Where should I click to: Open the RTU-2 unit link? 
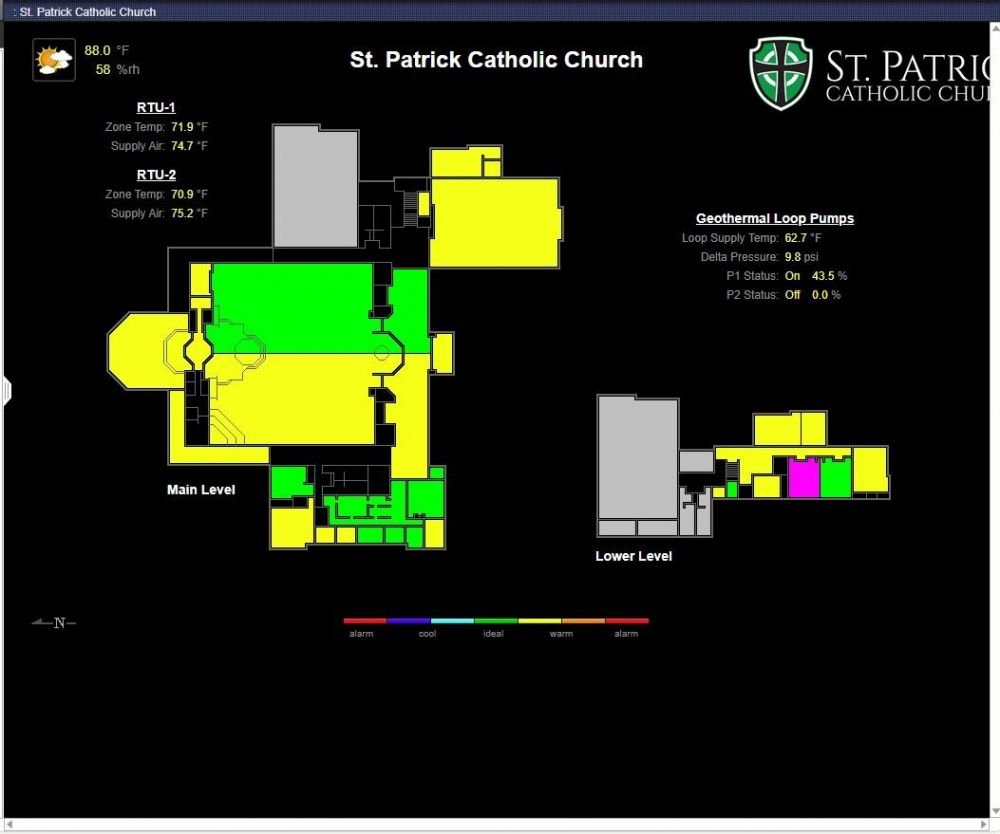click(156, 175)
